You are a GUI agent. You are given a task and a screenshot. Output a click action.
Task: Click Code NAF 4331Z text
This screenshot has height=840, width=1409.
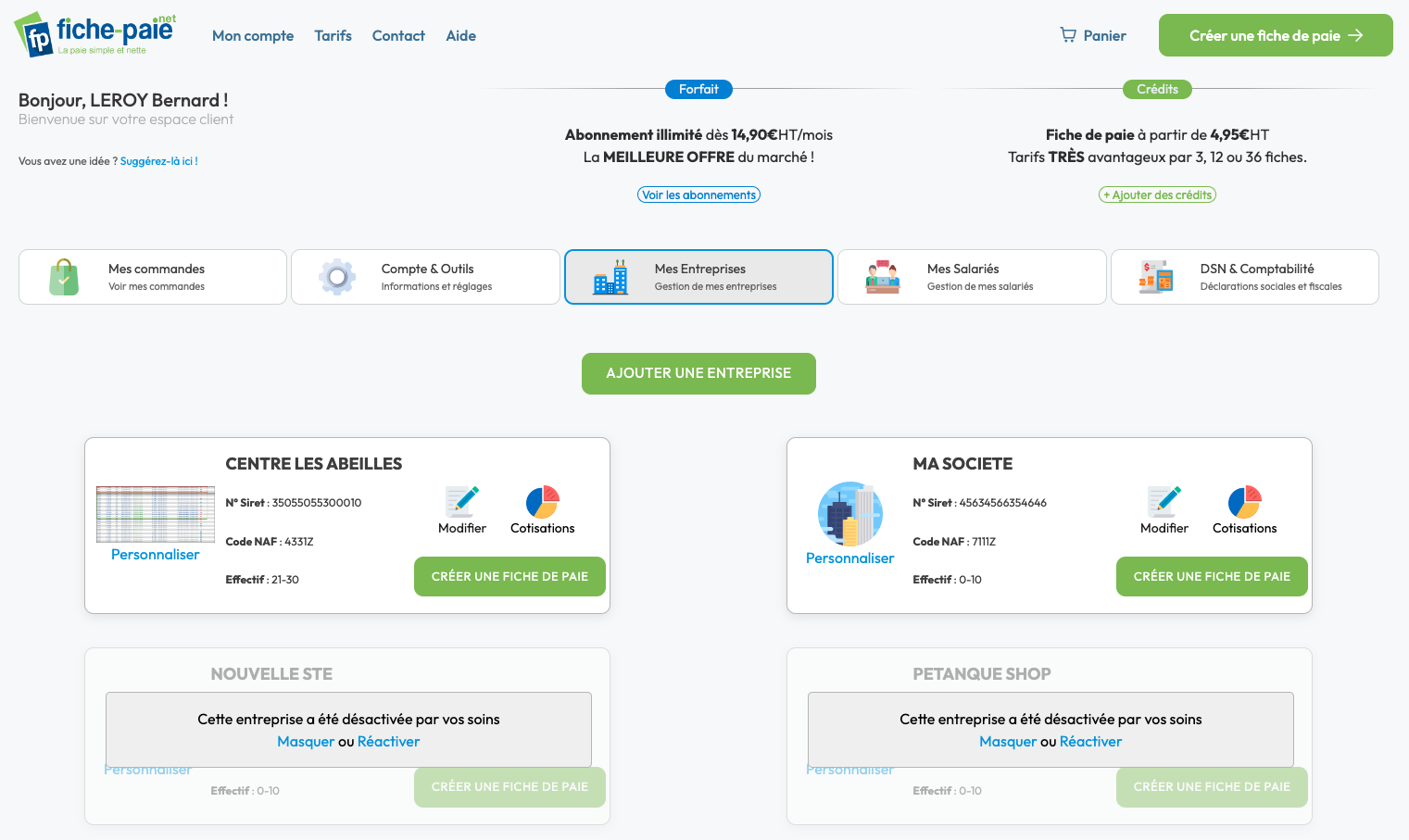point(270,542)
